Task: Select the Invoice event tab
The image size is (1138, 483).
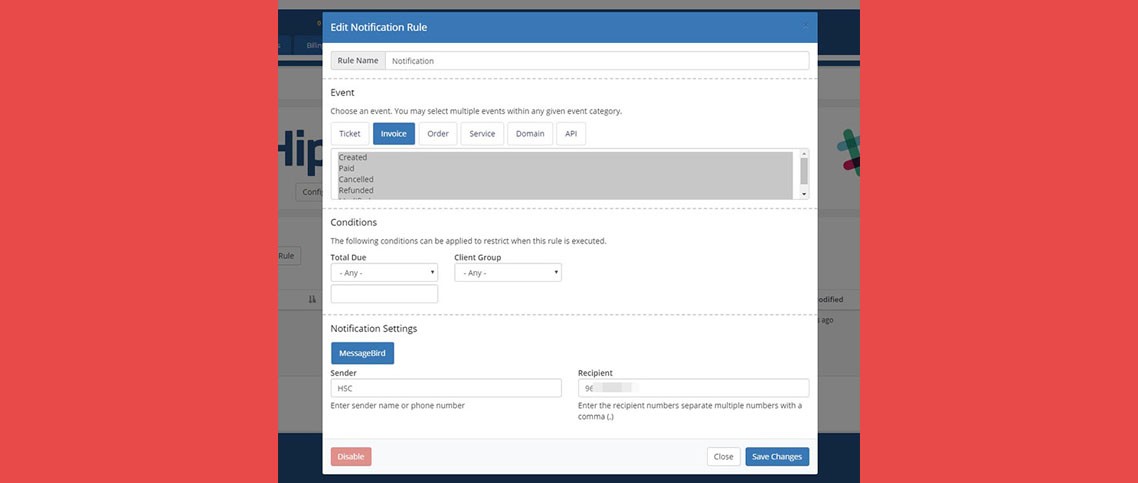Action: pos(393,134)
